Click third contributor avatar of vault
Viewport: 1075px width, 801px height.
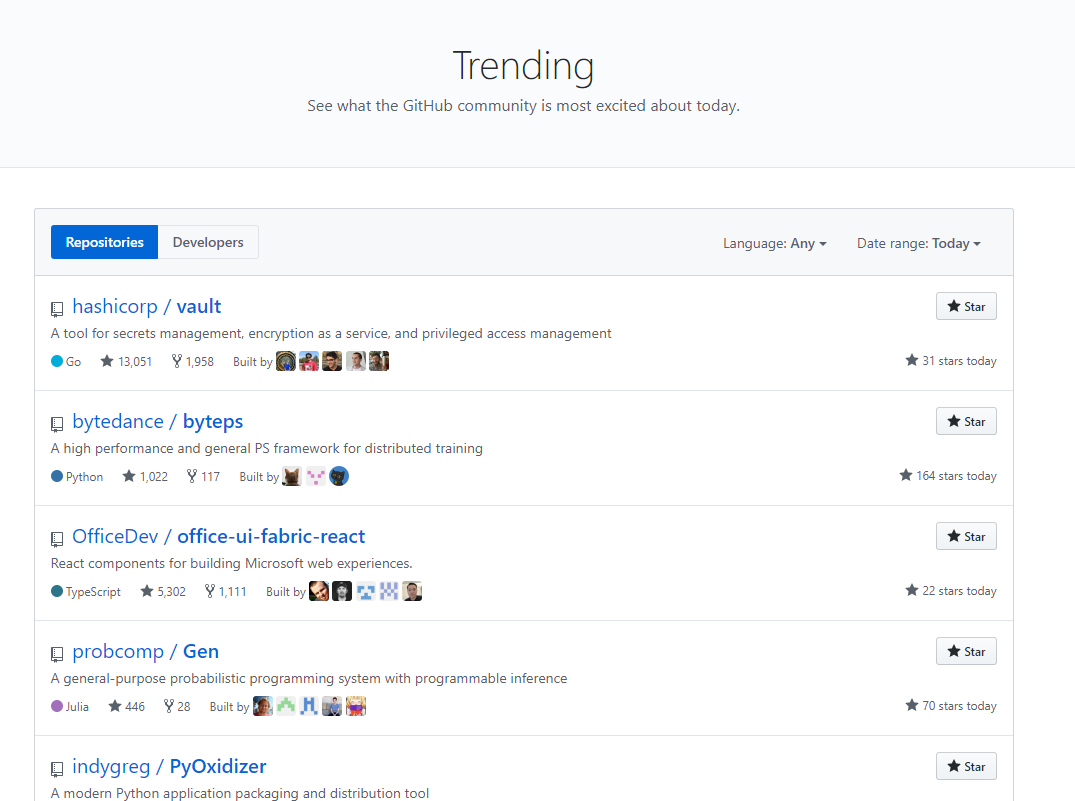333,361
